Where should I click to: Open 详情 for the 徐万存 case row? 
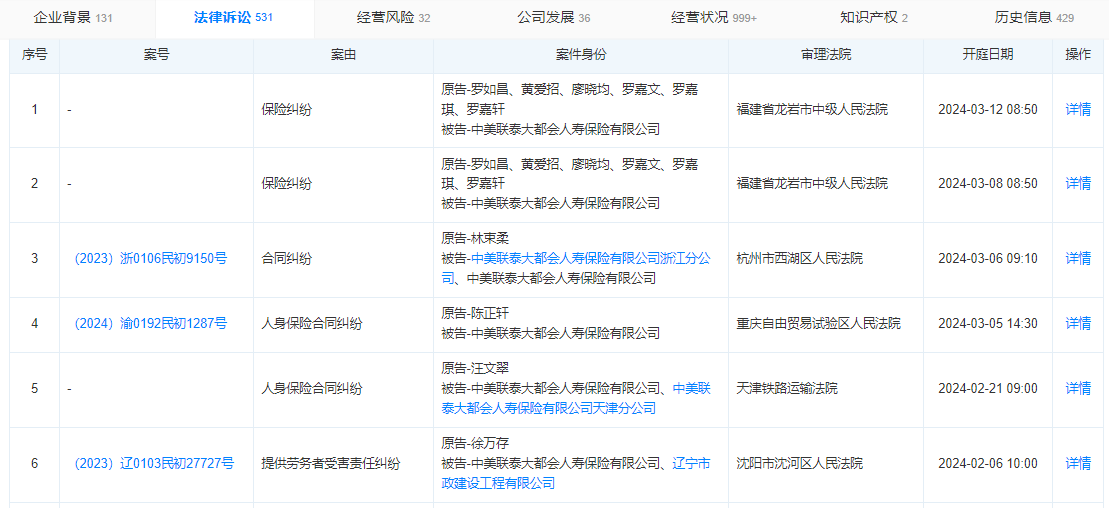[1078, 463]
